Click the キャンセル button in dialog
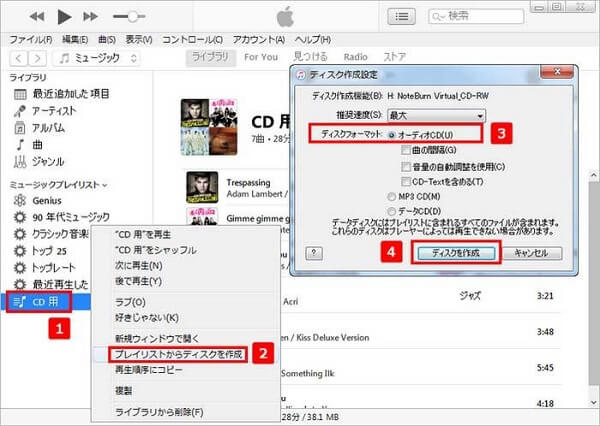This screenshot has height=426, width=600. (531, 253)
